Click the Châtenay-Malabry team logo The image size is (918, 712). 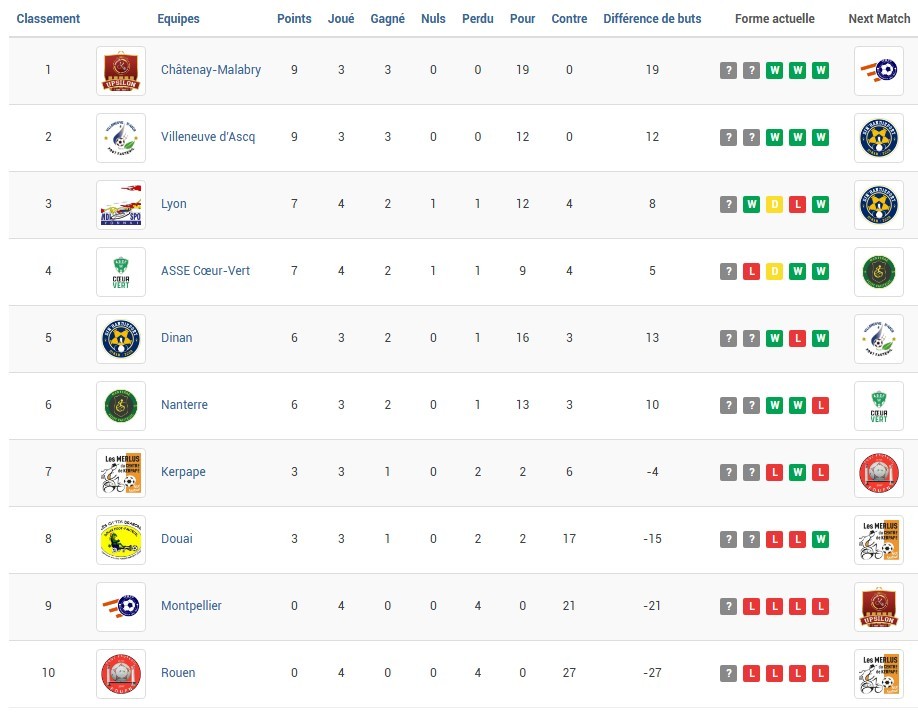[121, 70]
